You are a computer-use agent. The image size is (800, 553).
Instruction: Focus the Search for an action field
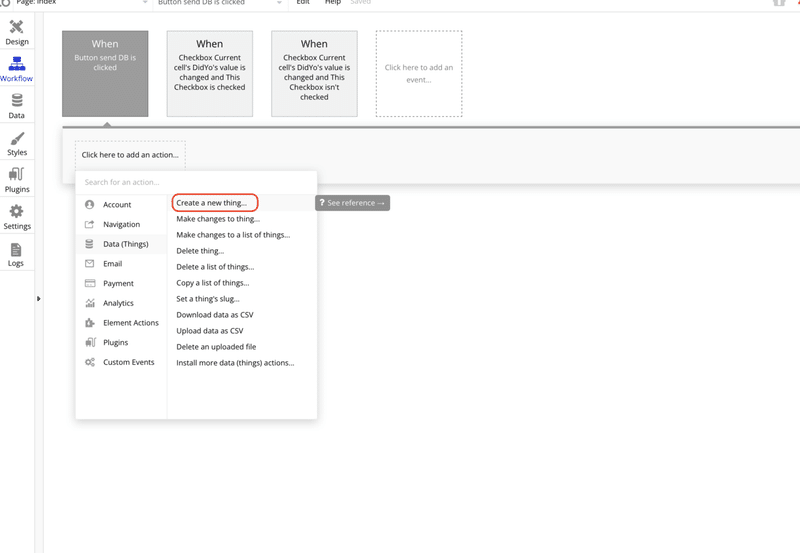(196, 182)
